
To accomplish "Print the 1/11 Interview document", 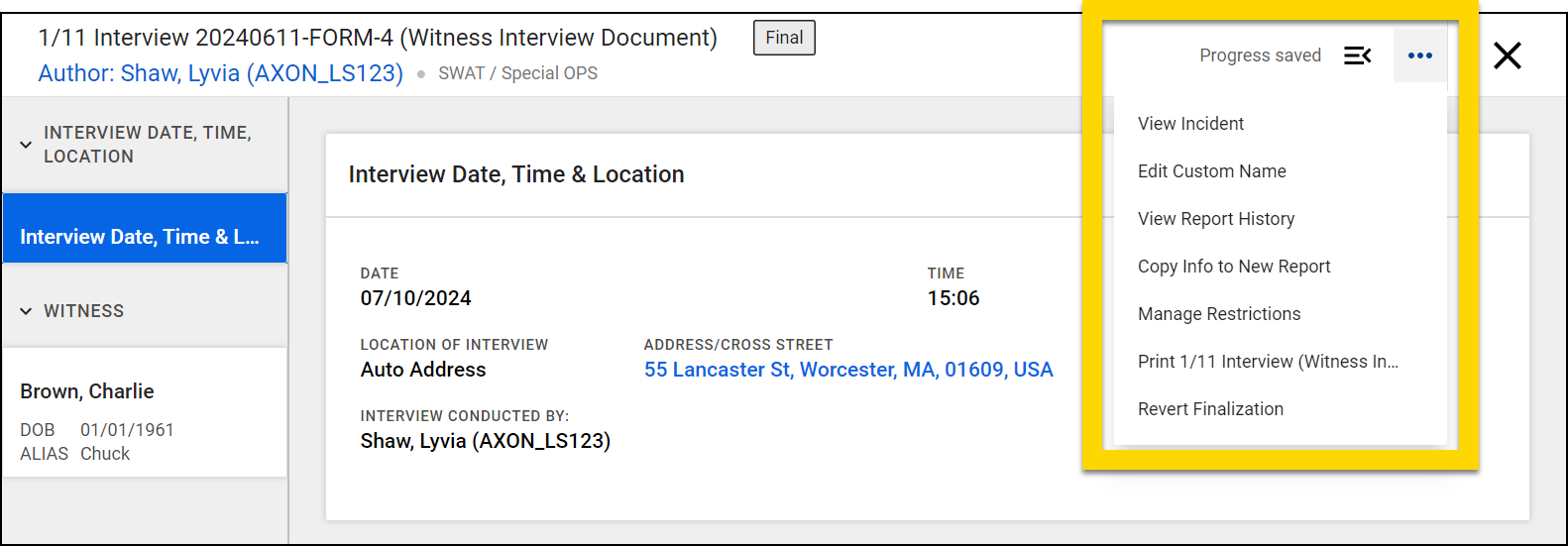I will click(x=1267, y=362).
